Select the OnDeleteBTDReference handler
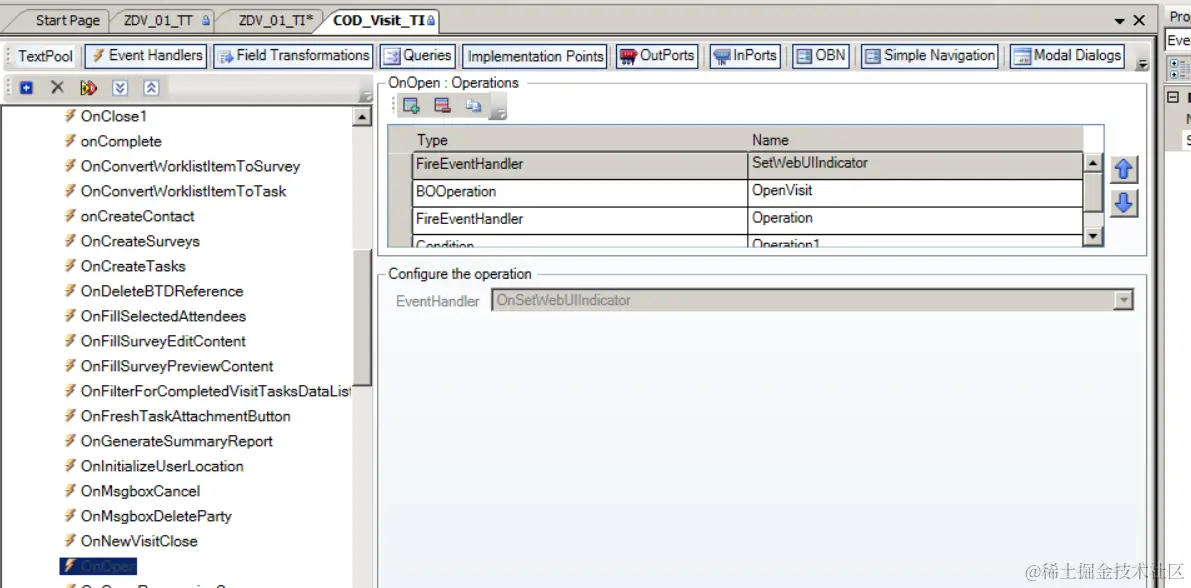 point(162,292)
